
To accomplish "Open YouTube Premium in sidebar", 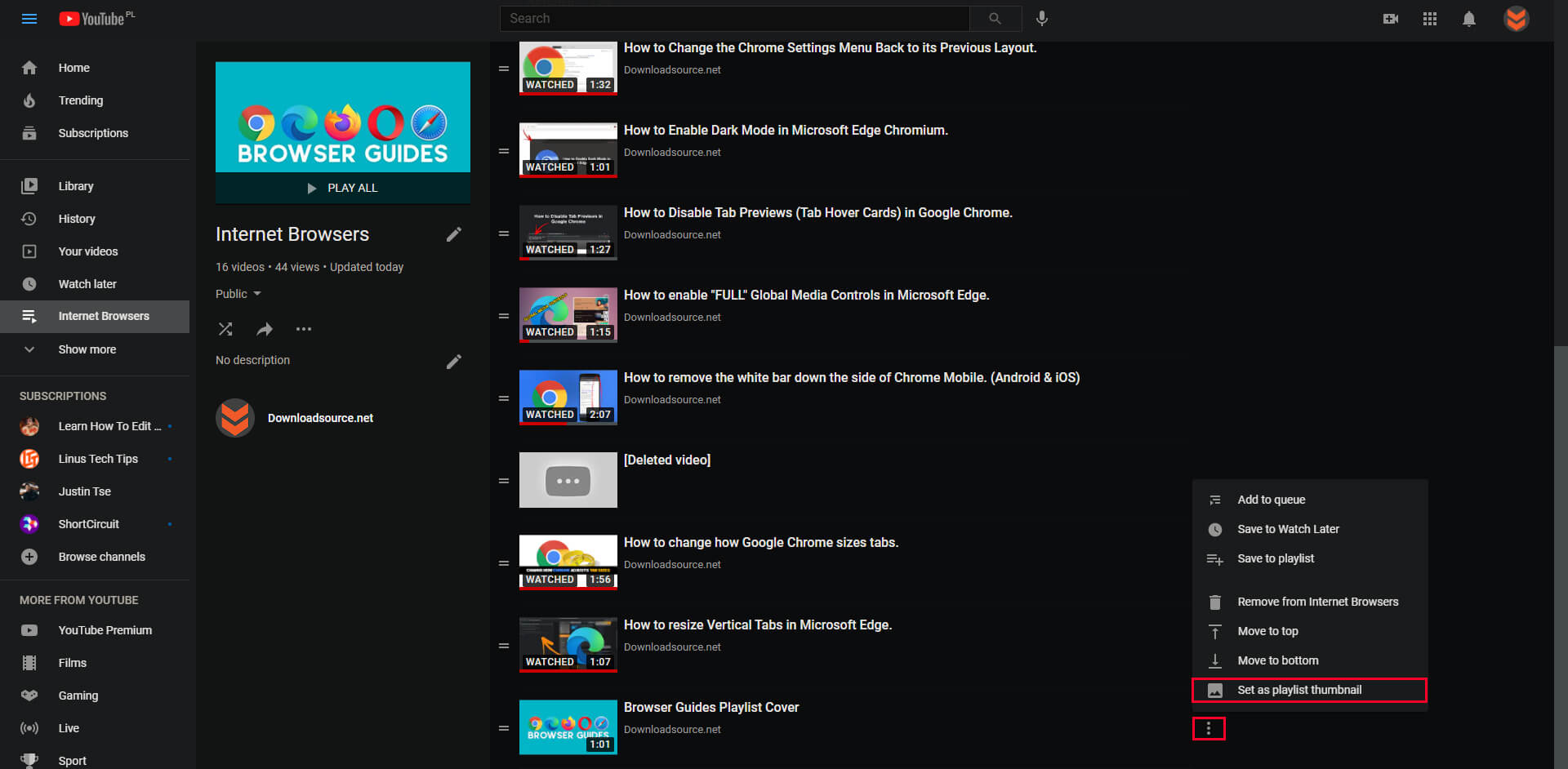I will click(95, 630).
